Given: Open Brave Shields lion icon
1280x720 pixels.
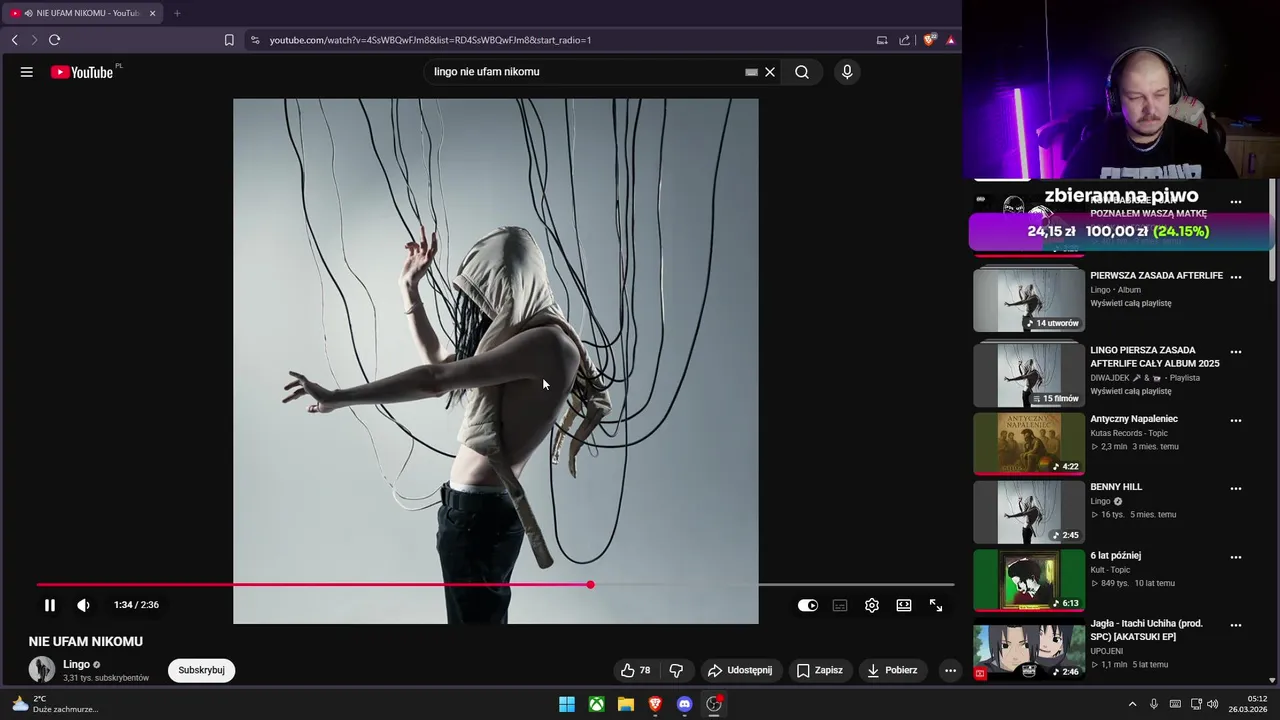Looking at the screenshot, I should click(929, 40).
